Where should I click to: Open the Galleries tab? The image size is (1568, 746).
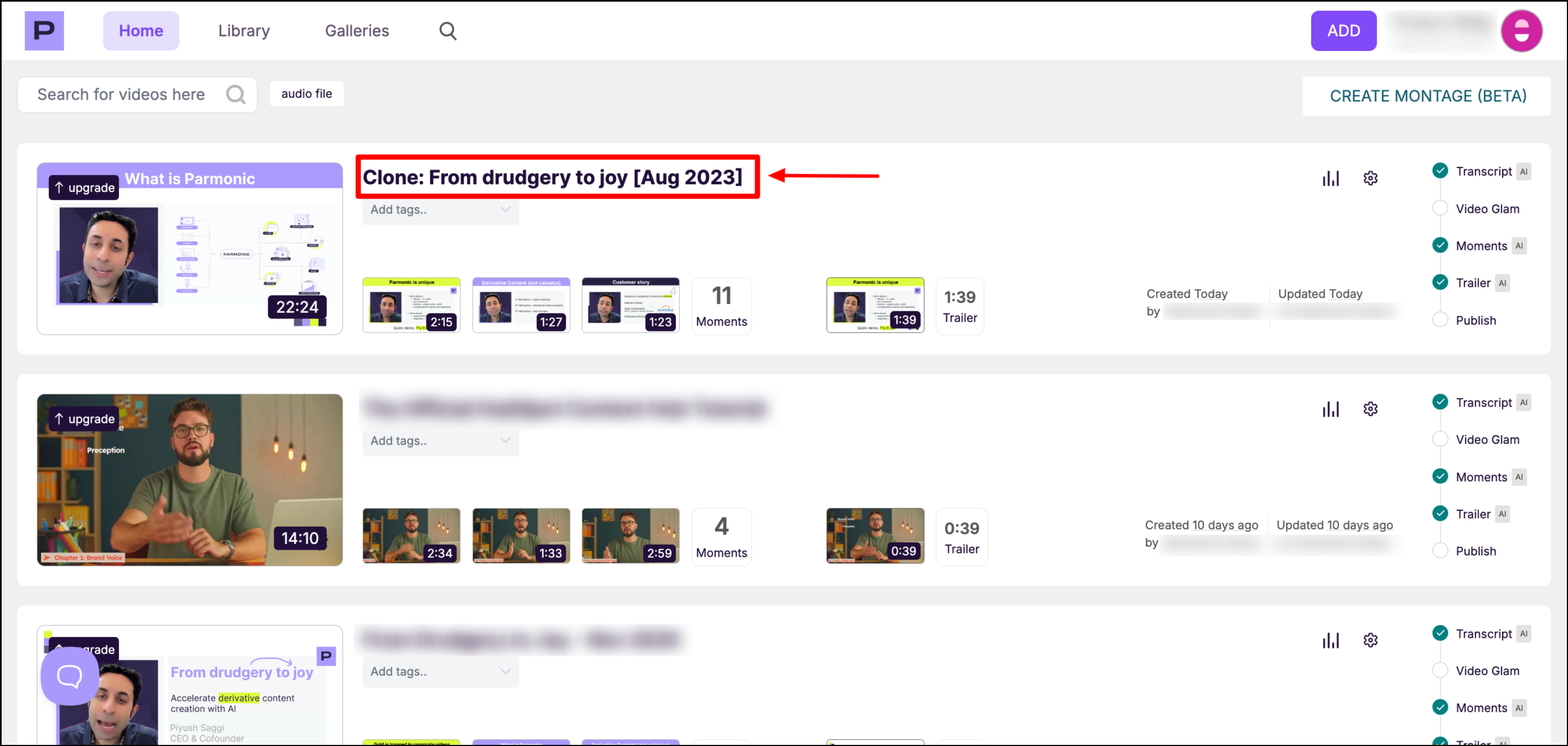(x=357, y=30)
